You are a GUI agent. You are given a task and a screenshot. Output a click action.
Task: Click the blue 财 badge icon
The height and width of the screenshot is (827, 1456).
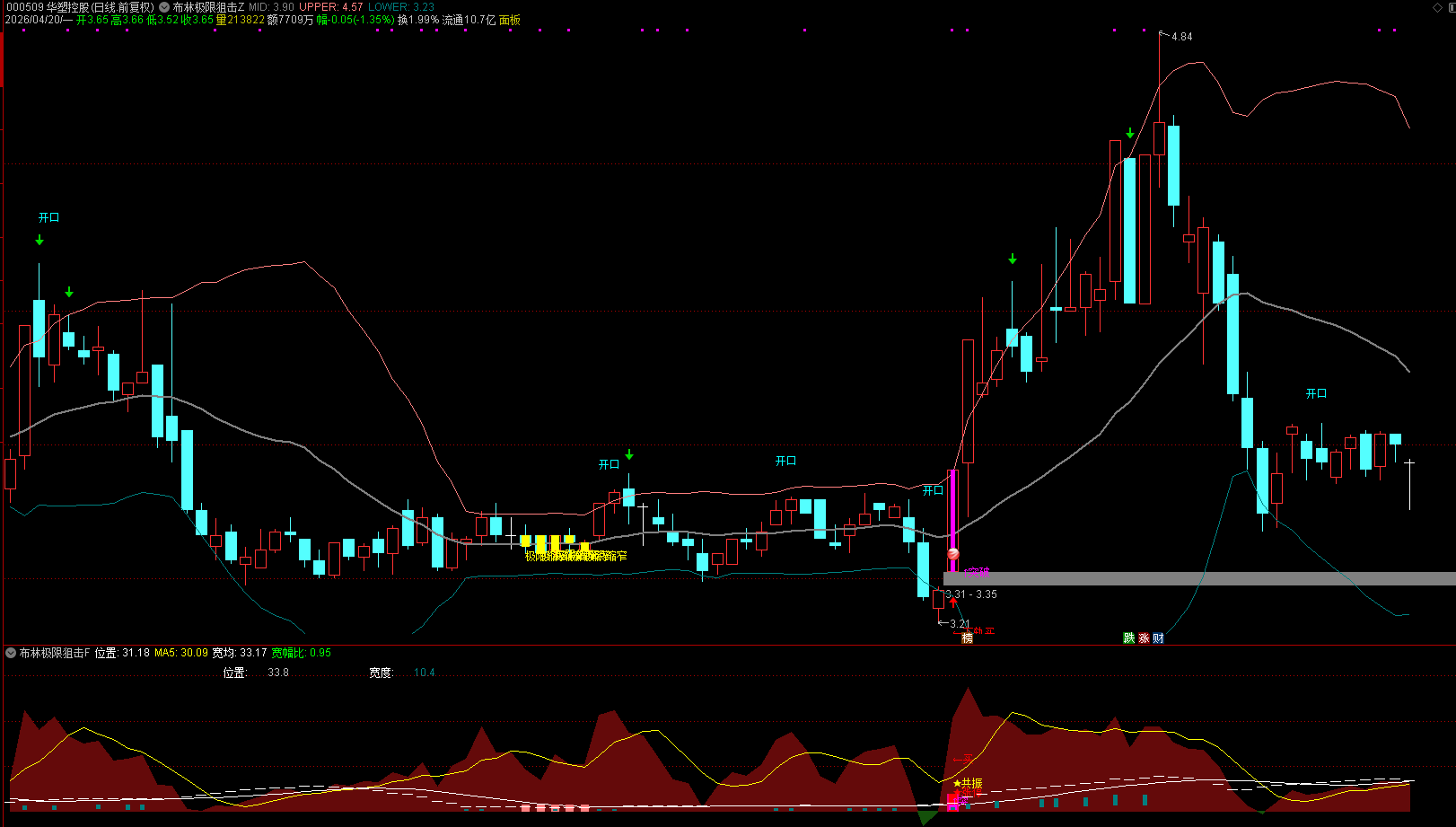click(x=1158, y=638)
